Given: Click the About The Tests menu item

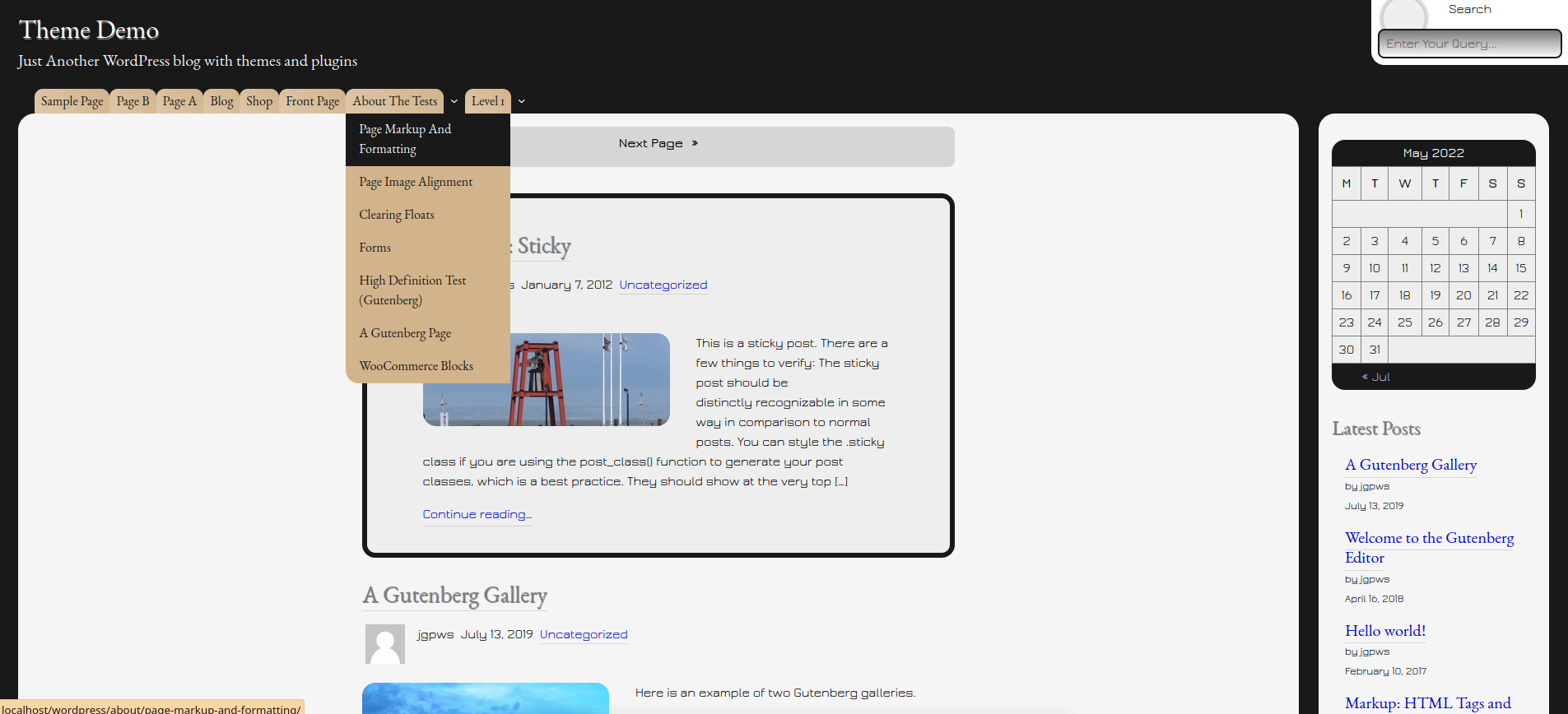Looking at the screenshot, I should click(x=395, y=101).
